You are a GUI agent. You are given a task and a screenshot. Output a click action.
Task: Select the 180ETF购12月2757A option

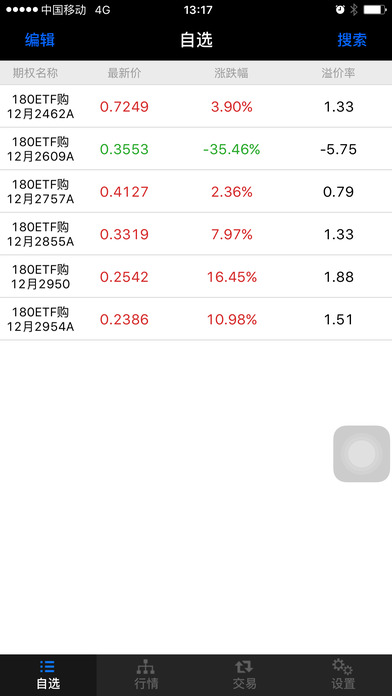(196, 192)
